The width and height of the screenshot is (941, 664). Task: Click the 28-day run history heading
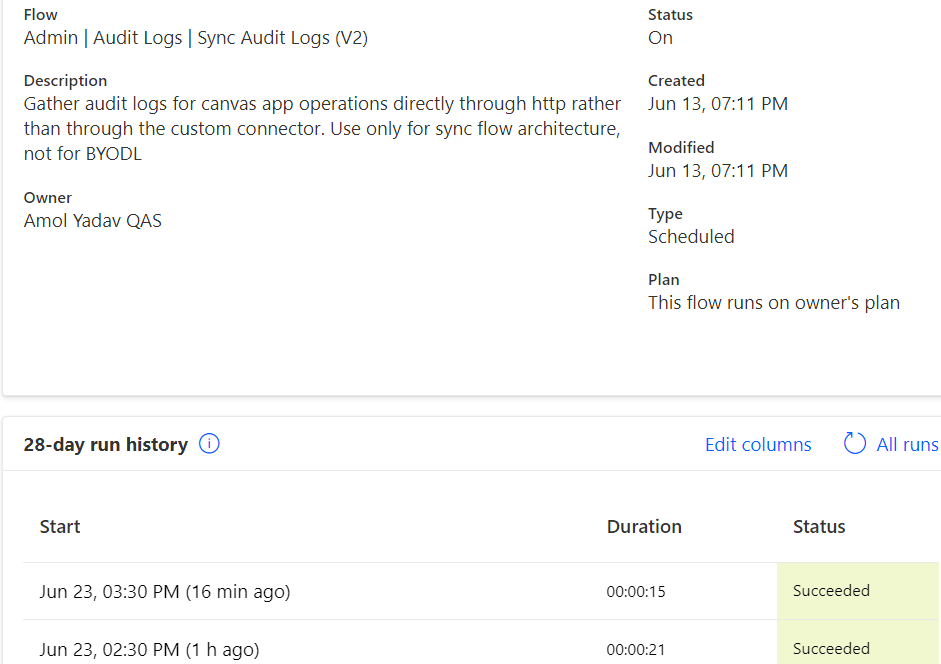click(x=106, y=443)
